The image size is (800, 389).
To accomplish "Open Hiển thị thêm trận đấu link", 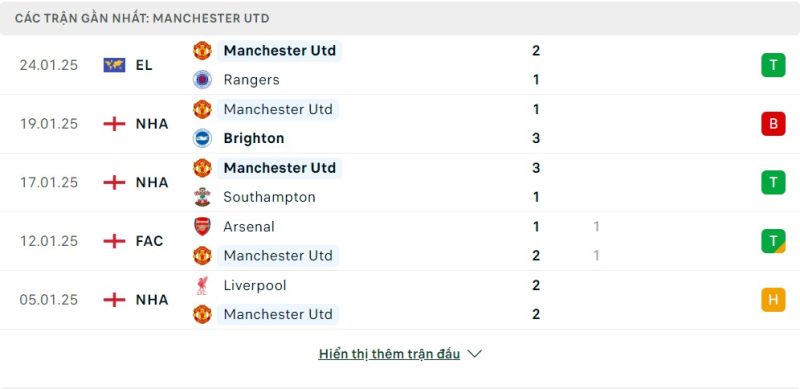I will point(389,354).
